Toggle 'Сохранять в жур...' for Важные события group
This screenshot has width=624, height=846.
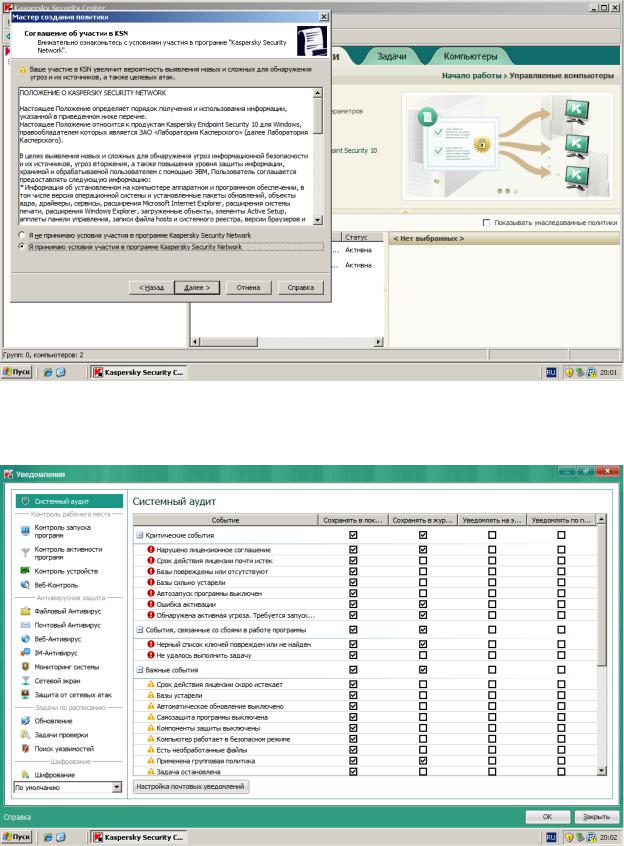click(423, 670)
